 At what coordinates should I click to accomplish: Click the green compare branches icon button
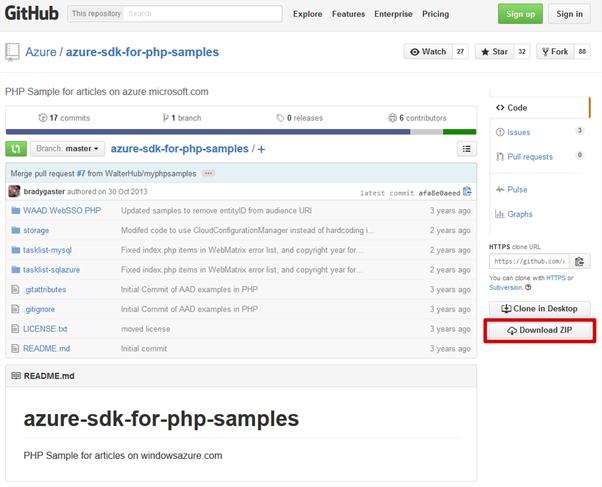(16, 149)
